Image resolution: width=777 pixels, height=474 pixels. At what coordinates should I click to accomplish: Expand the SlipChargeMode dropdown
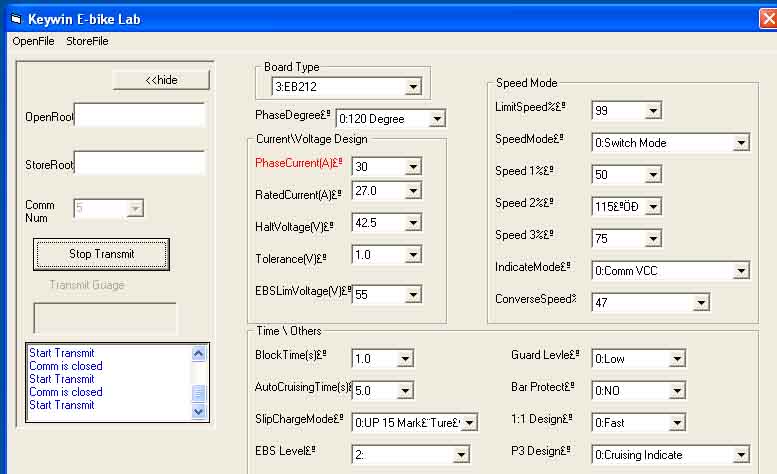click(469, 423)
